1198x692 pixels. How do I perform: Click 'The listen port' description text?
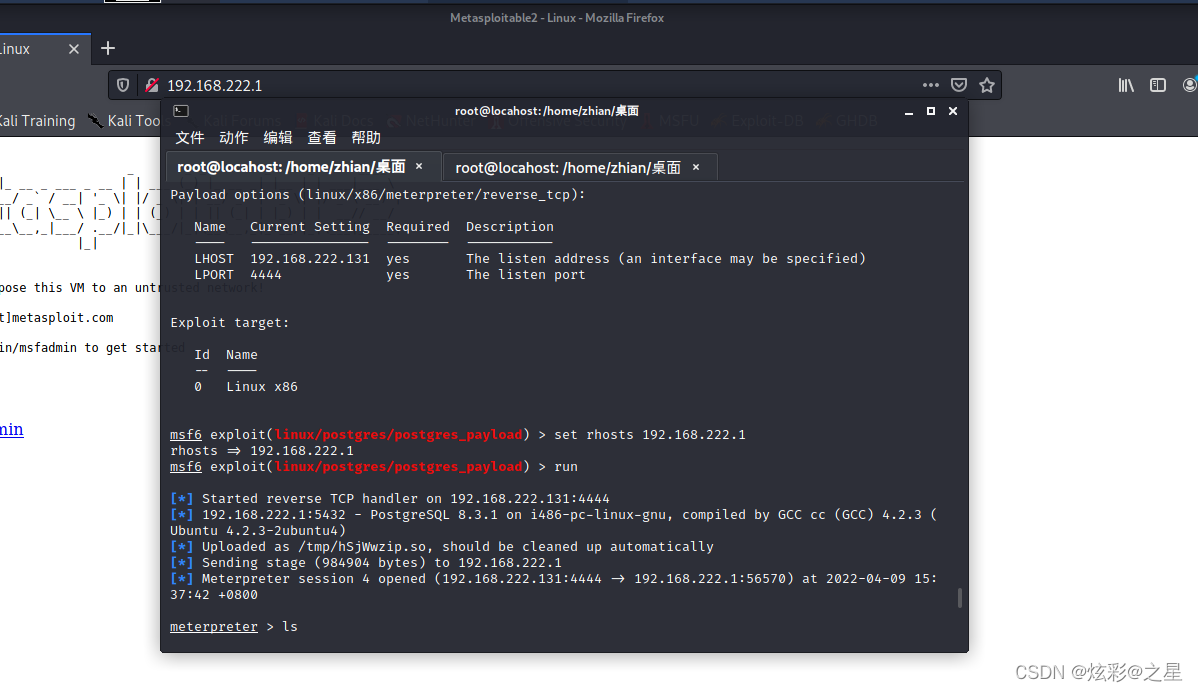point(526,275)
